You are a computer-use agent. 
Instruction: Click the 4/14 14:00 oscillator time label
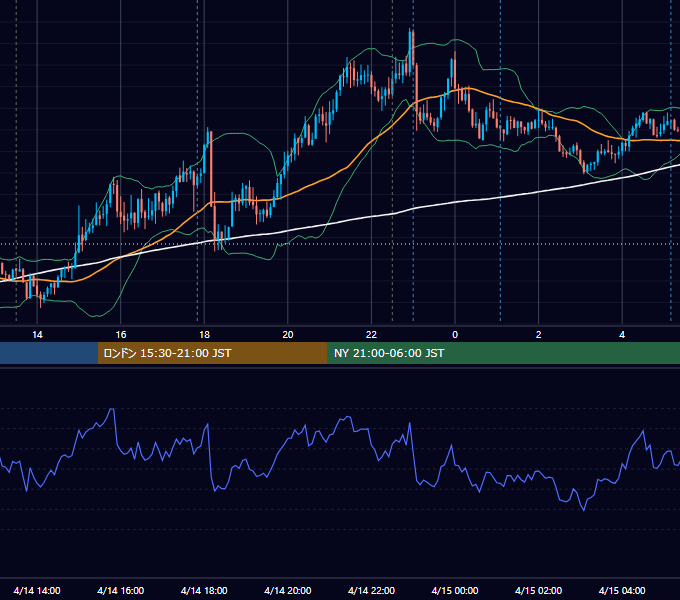(37, 590)
